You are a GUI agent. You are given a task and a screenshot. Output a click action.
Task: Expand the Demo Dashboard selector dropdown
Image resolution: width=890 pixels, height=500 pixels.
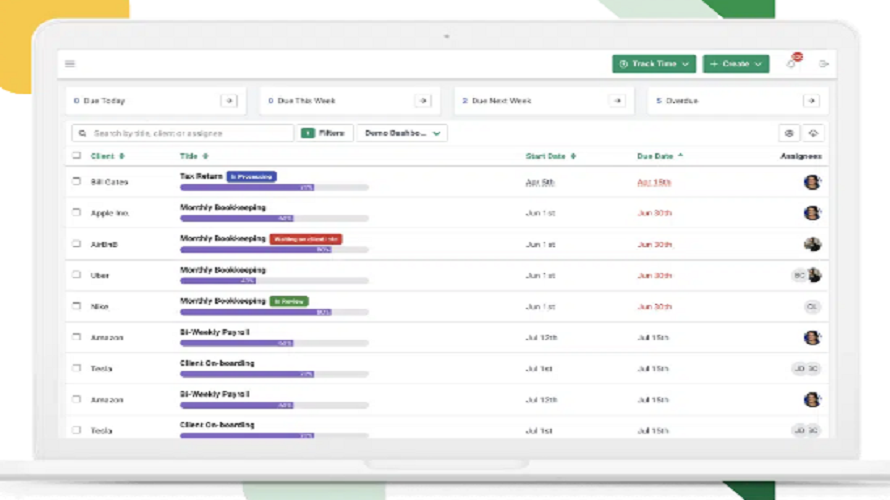(402, 133)
